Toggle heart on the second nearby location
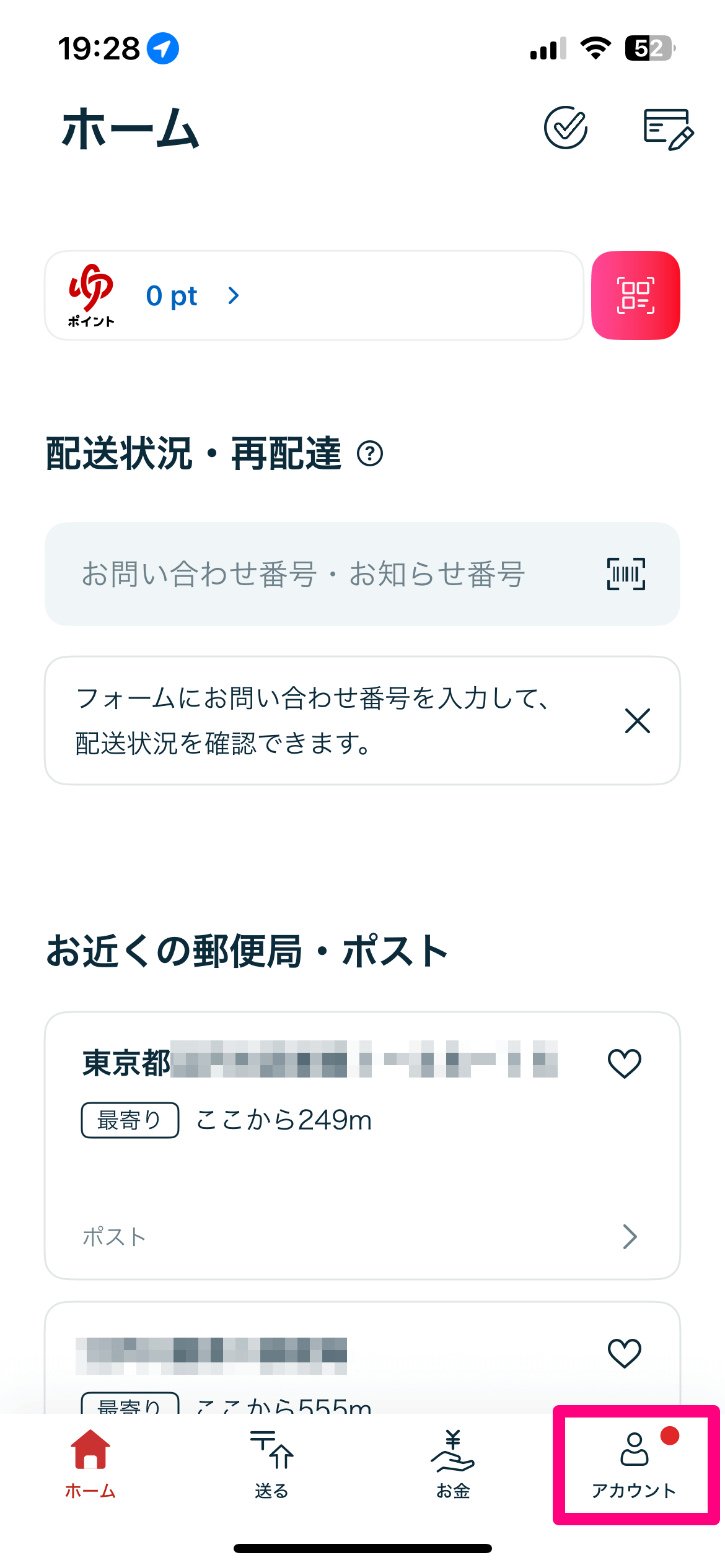This screenshot has width=725, height=1568. pos(625,1353)
